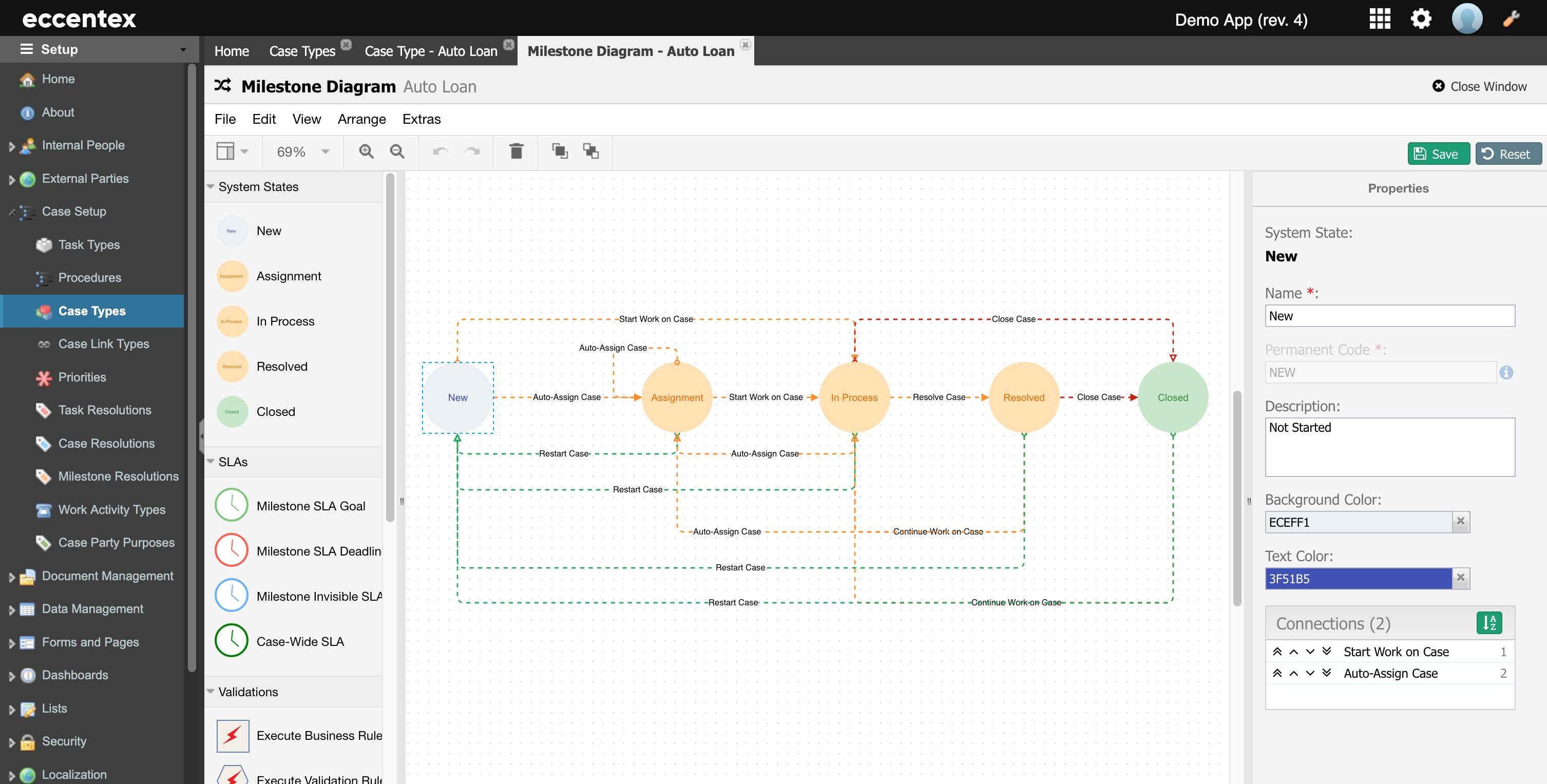Click the zoom in magnifier
The image size is (1547, 784).
click(366, 152)
